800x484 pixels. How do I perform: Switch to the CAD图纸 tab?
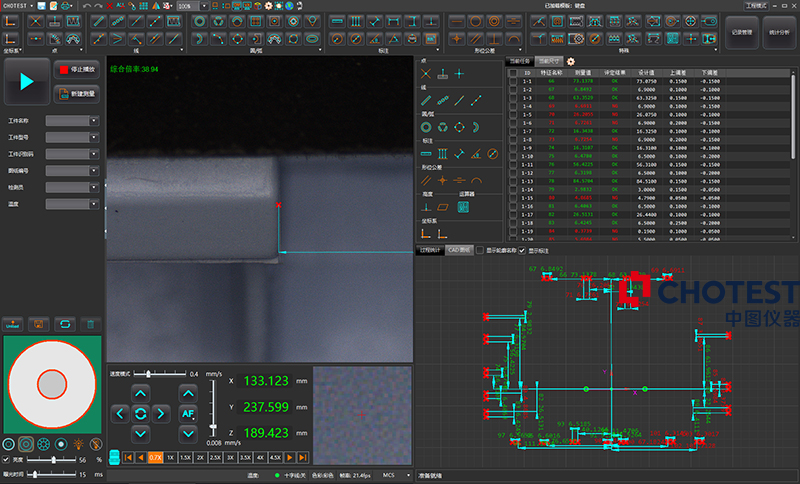pos(458,250)
